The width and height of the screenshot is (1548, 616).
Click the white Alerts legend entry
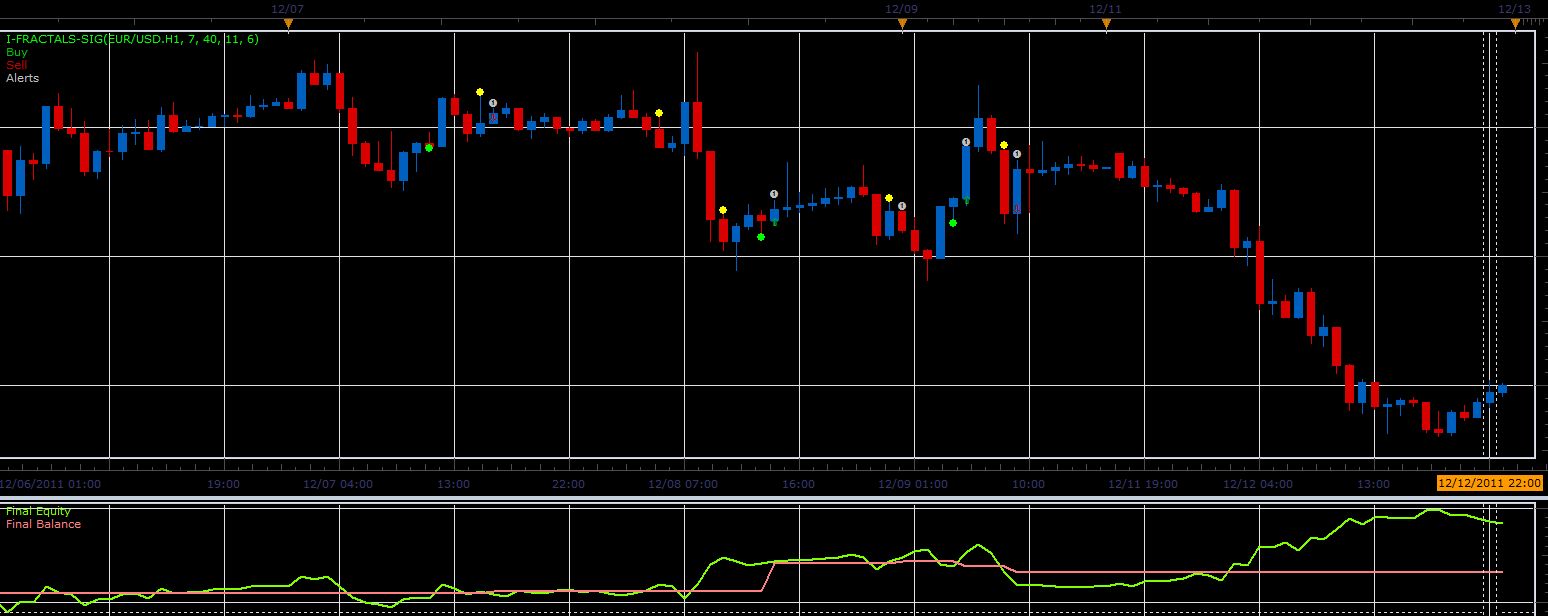(22, 78)
